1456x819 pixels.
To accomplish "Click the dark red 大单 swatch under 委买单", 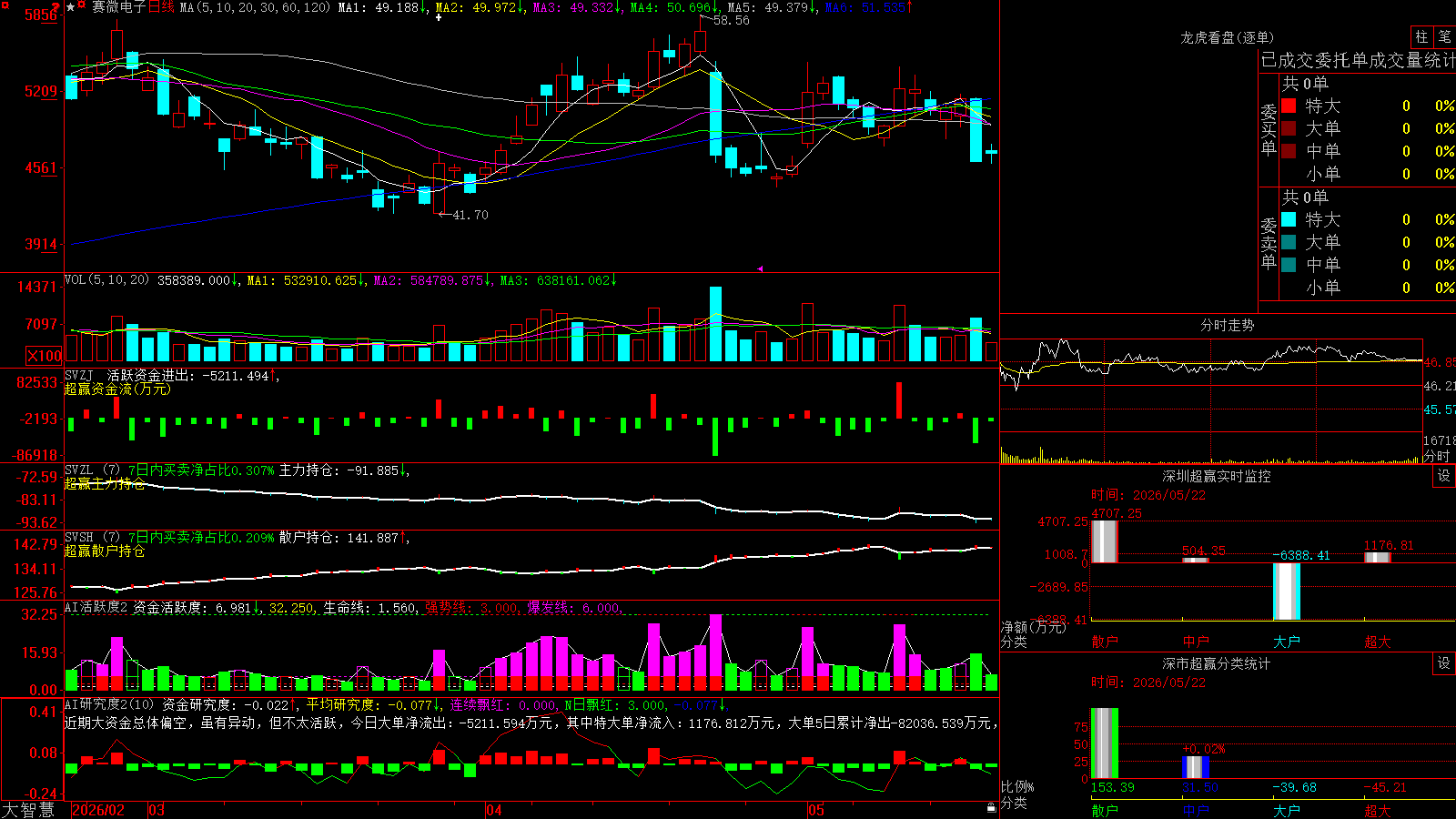I will pos(1289,128).
